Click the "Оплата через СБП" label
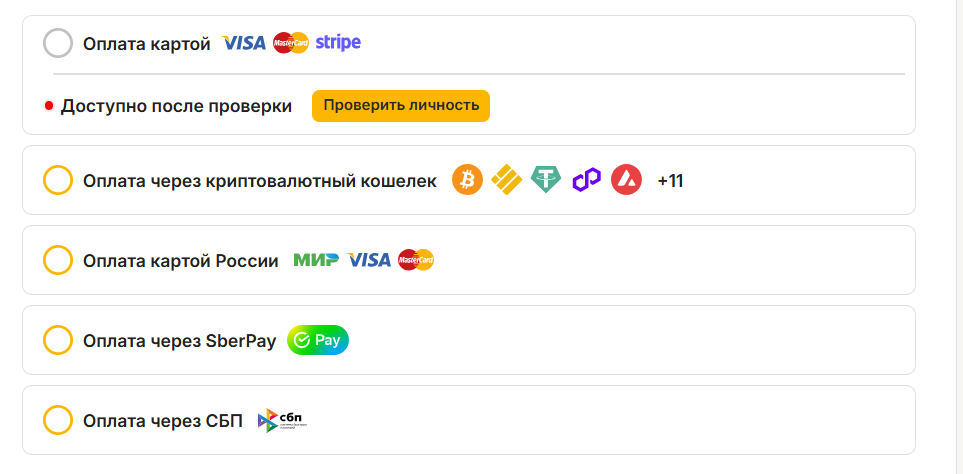 (x=163, y=420)
